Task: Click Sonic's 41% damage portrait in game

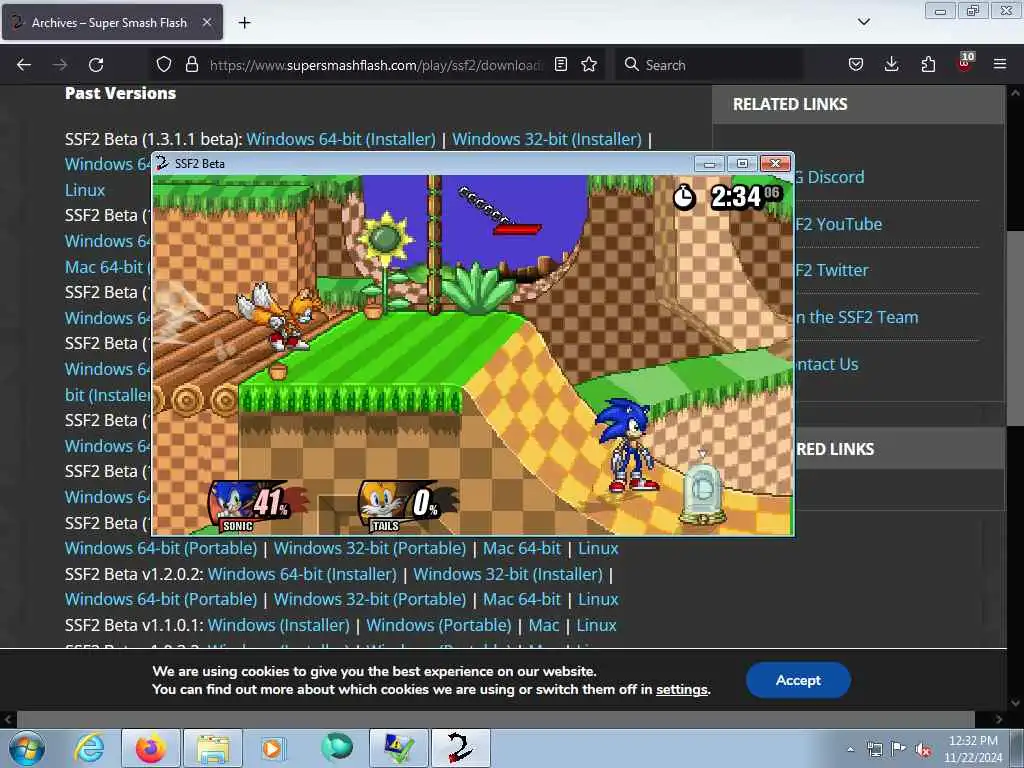Action: pyautogui.click(x=256, y=507)
